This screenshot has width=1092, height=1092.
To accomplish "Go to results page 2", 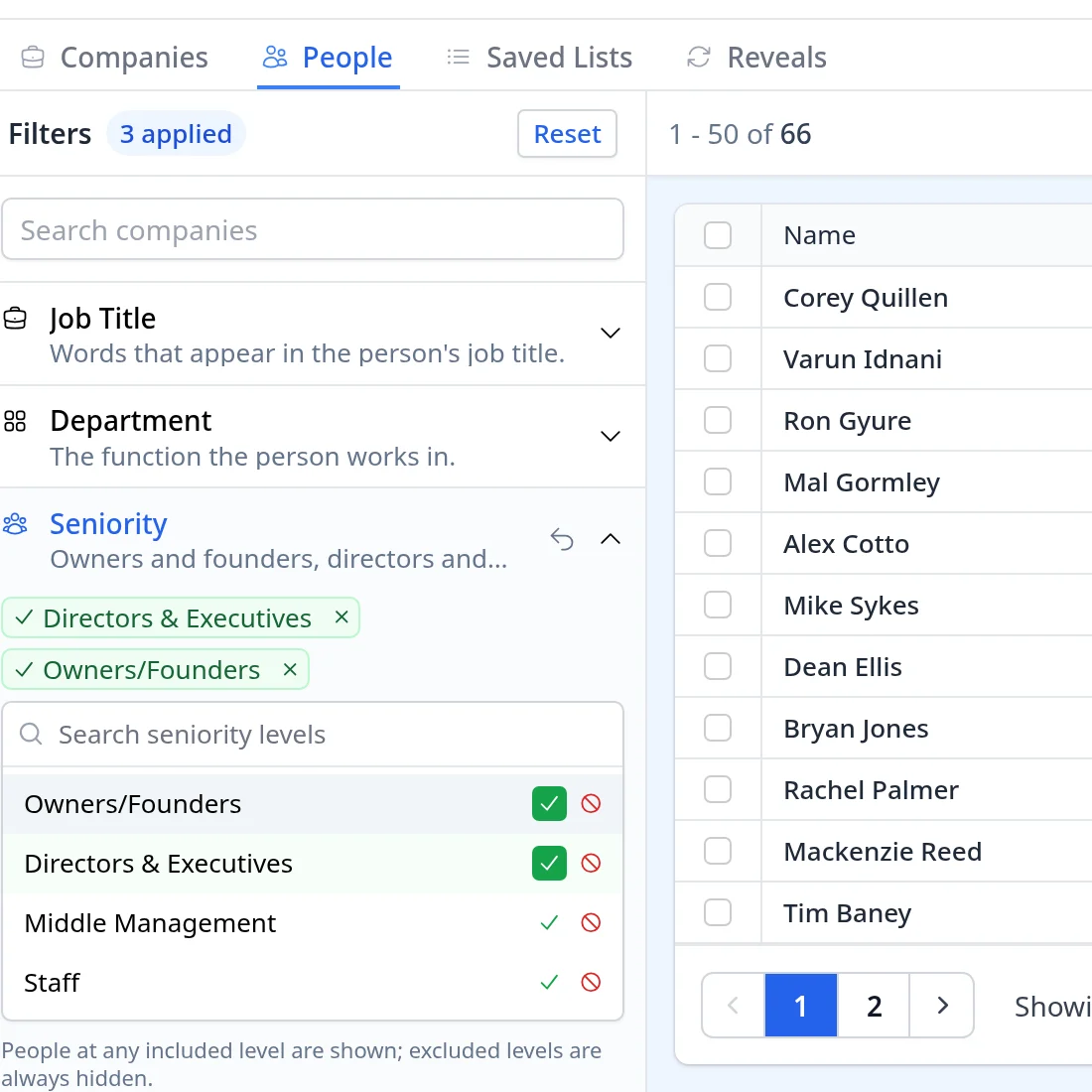I will pyautogui.click(x=874, y=1006).
